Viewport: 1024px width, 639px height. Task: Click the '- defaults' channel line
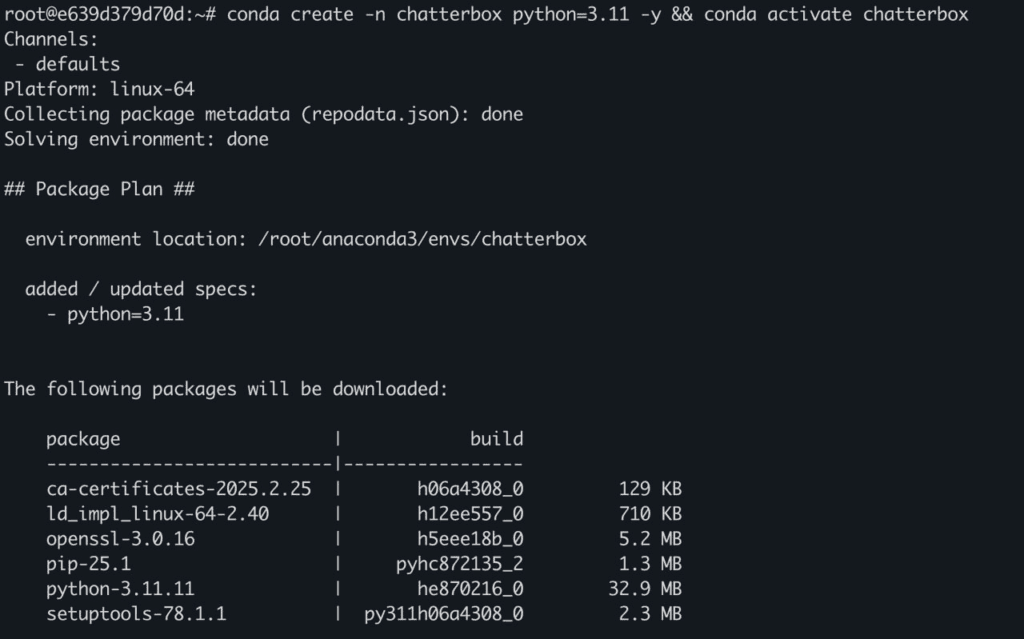coord(67,64)
